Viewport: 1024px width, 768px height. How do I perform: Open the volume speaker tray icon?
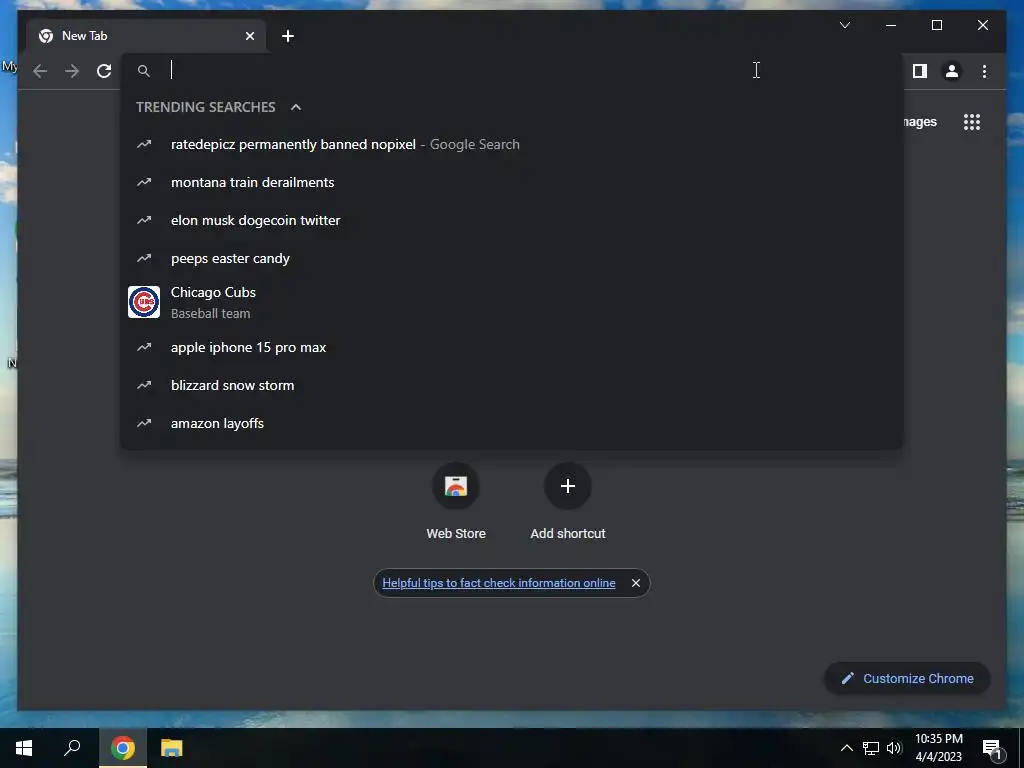tap(894, 748)
